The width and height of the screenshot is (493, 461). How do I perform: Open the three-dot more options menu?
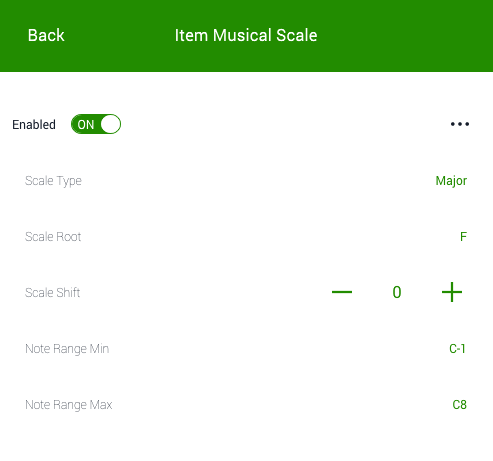click(x=460, y=124)
